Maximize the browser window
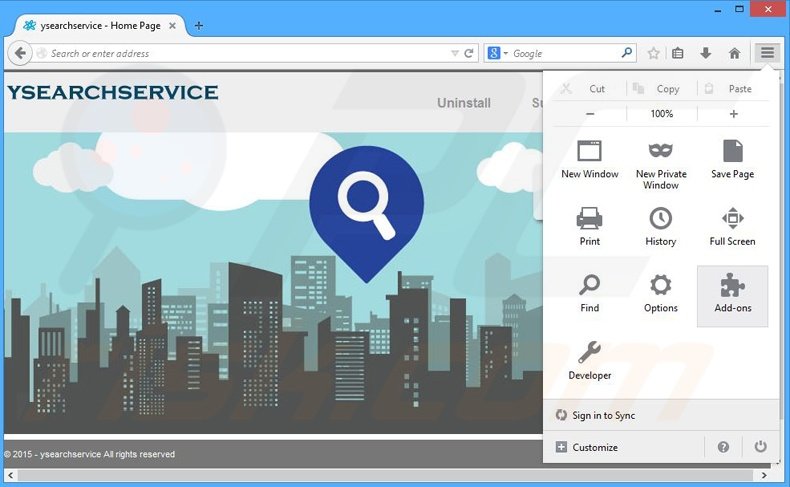The width and height of the screenshot is (790, 487). pos(739,9)
